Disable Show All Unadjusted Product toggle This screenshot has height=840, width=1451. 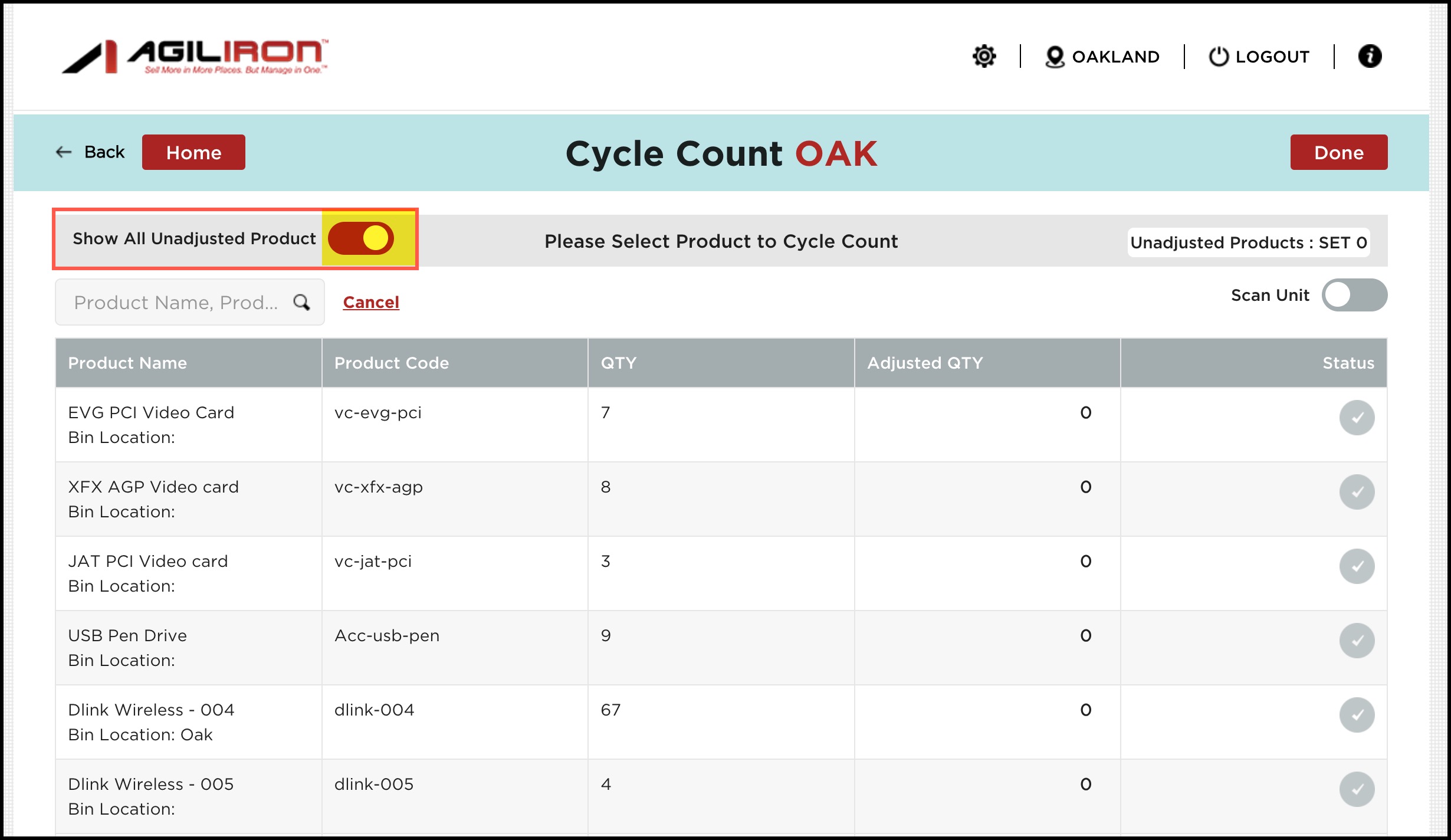[361, 238]
